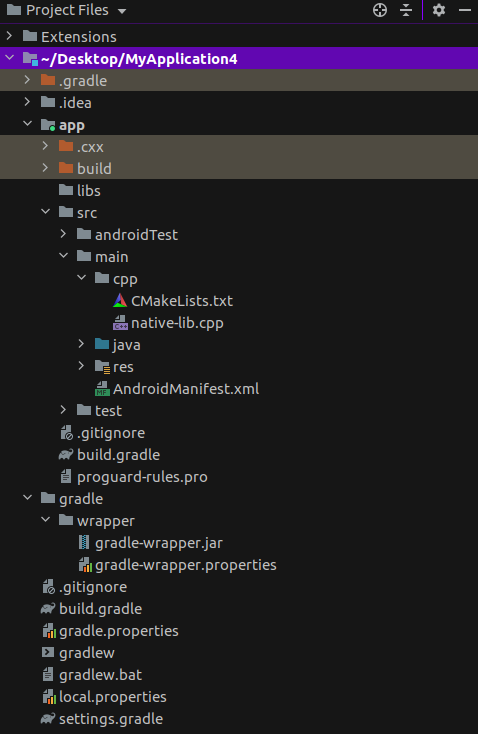
Task: Click the CMakeLists.txt CMake triangle icon
Action: 120,300
